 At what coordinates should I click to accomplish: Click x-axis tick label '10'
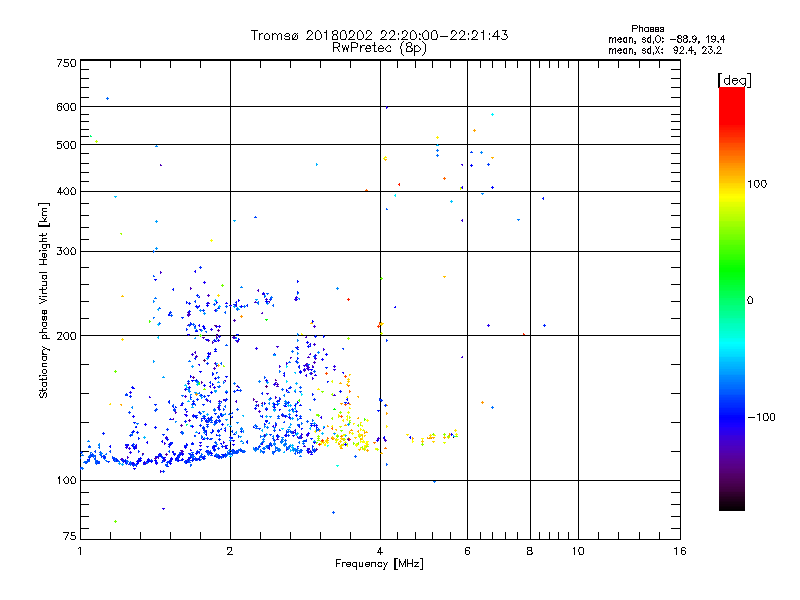point(578,551)
